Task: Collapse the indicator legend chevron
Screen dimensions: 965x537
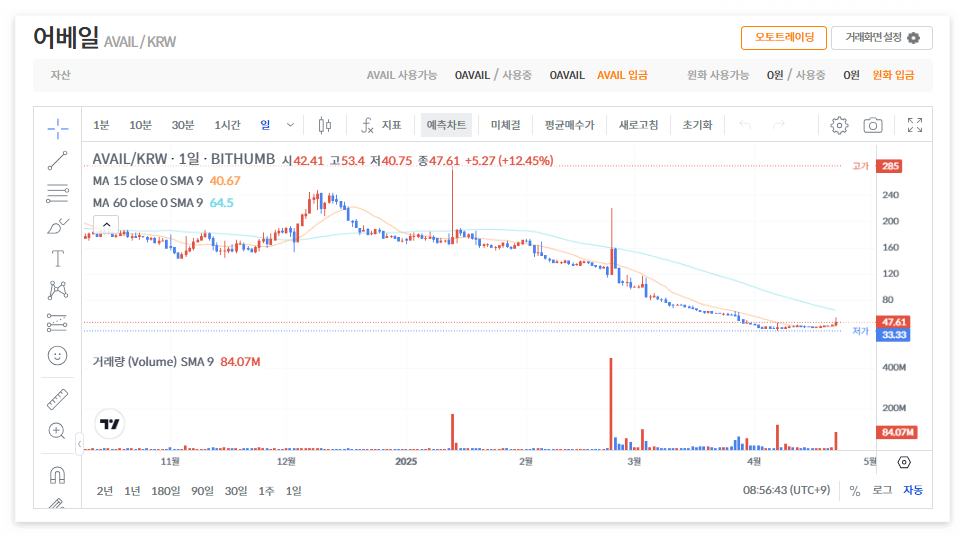Action: 106,225
